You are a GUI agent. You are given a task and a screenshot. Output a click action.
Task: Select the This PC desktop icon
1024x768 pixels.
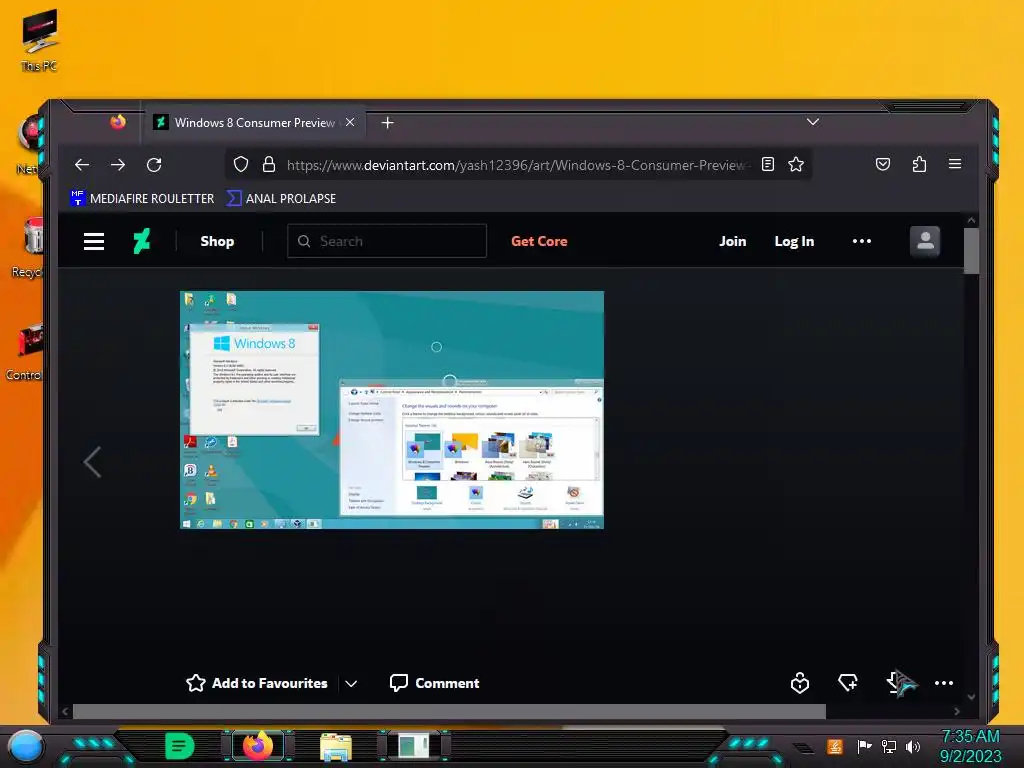click(x=39, y=40)
